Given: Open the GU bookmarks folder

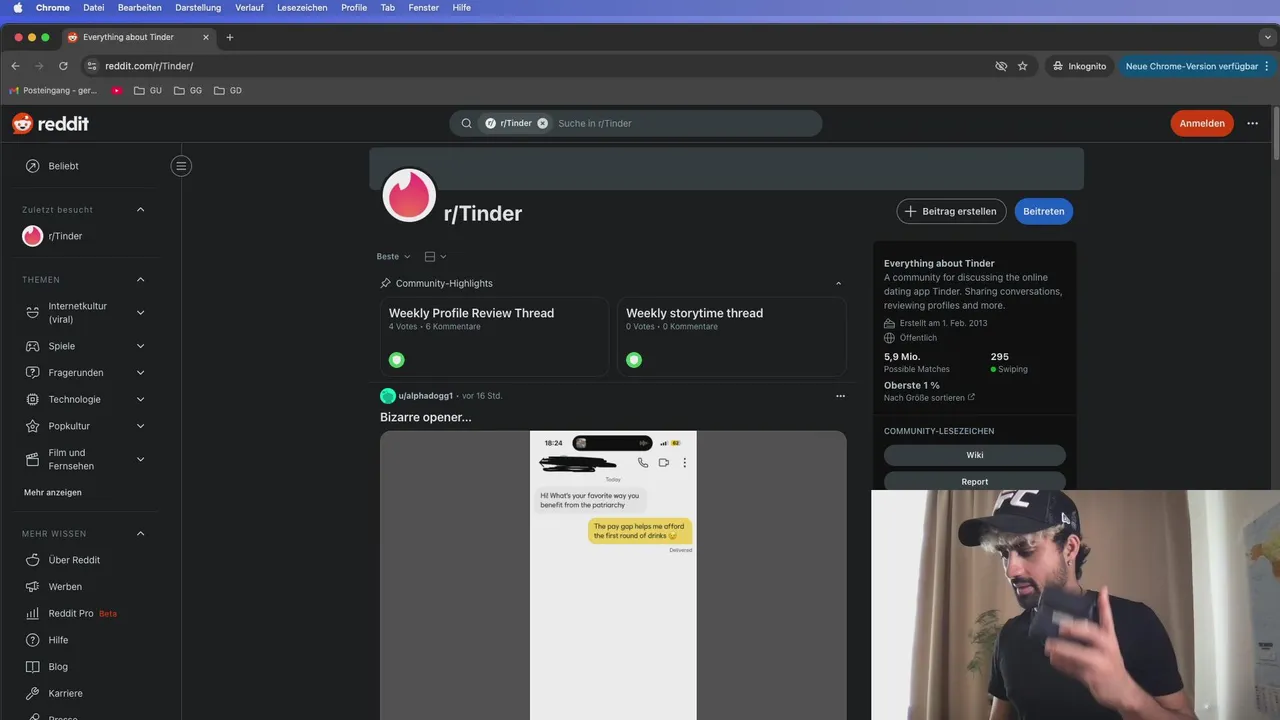Looking at the screenshot, I should pos(147,90).
